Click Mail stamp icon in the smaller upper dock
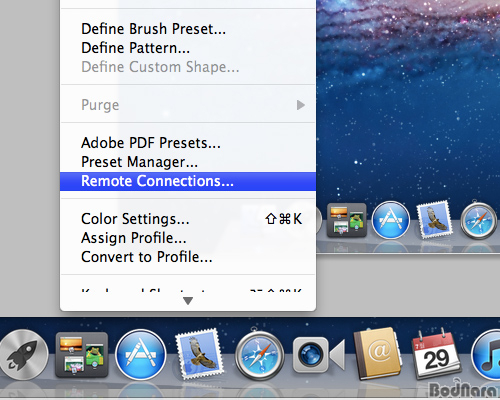This screenshot has height=400, width=500. click(x=435, y=220)
